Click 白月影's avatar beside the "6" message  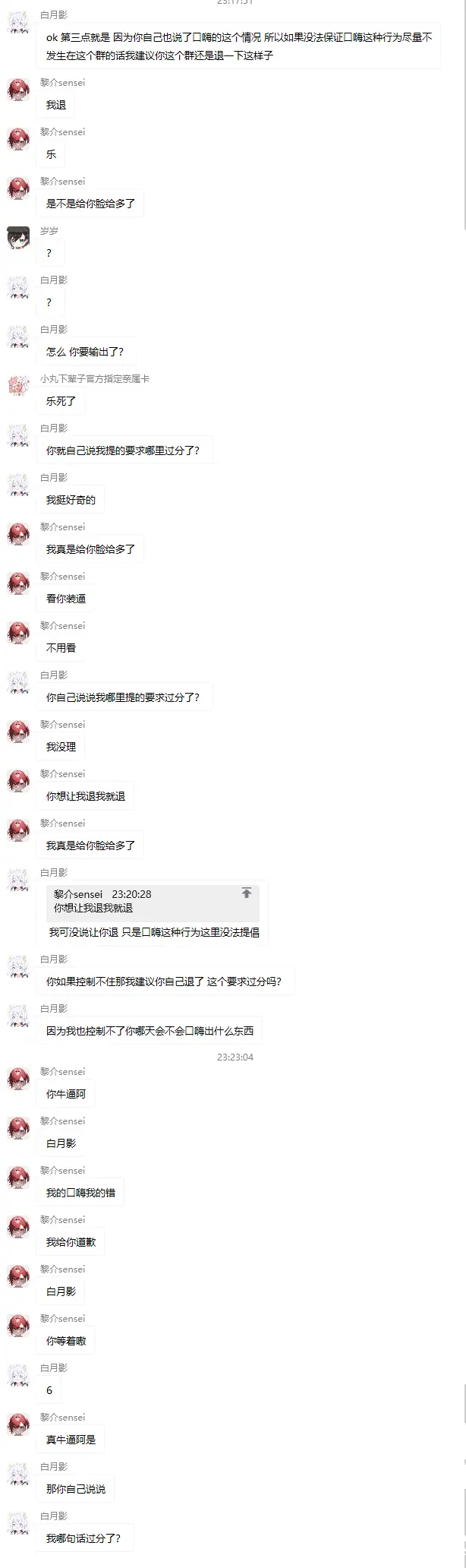click(18, 1375)
